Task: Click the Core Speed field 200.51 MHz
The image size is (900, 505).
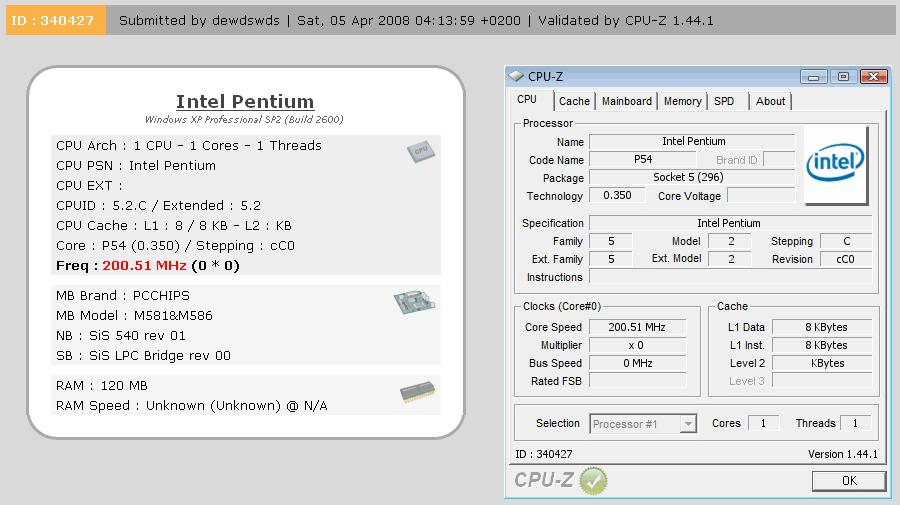Action: click(638, 327)
